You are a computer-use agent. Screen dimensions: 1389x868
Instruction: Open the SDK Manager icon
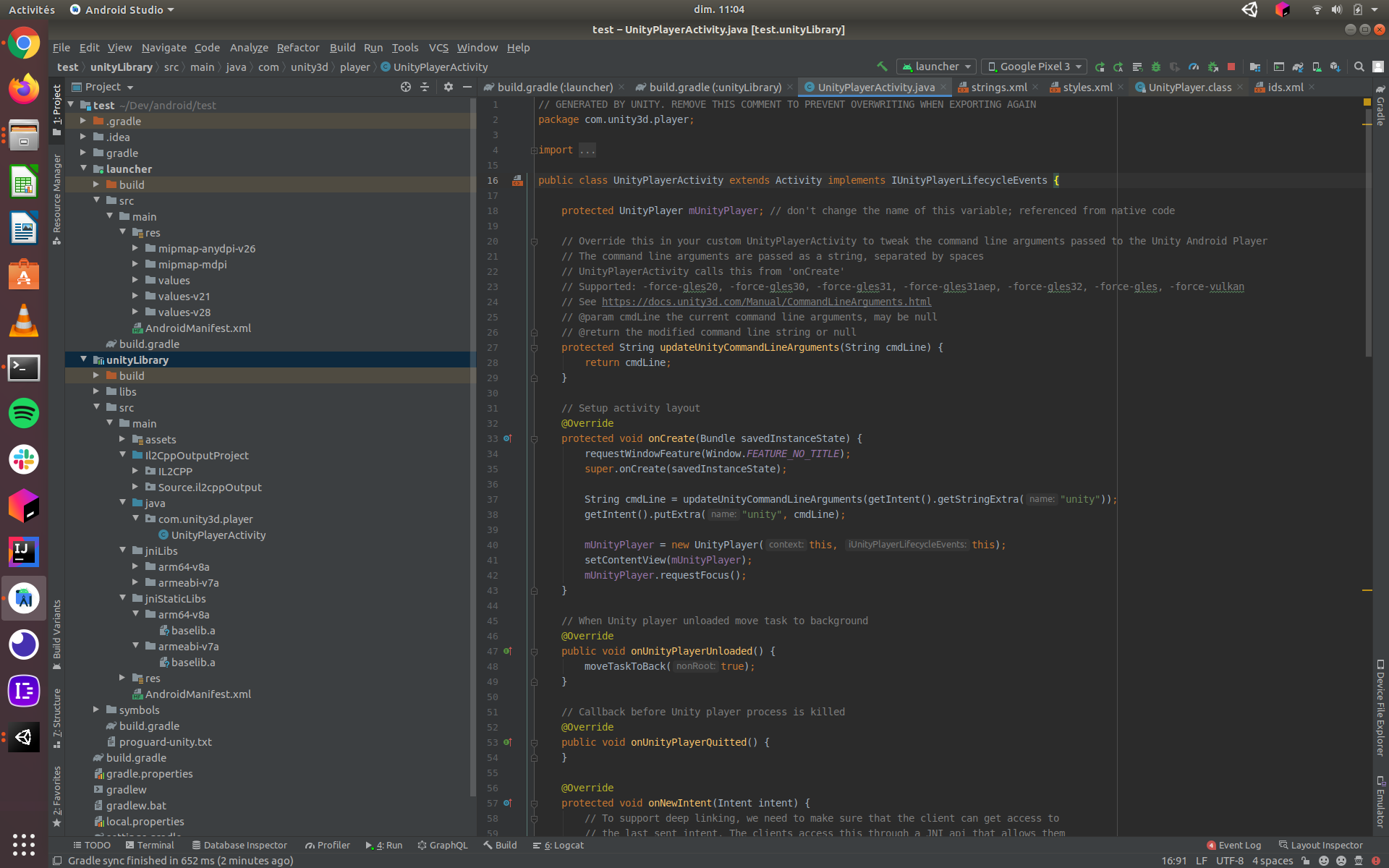tap(1335, 67)
